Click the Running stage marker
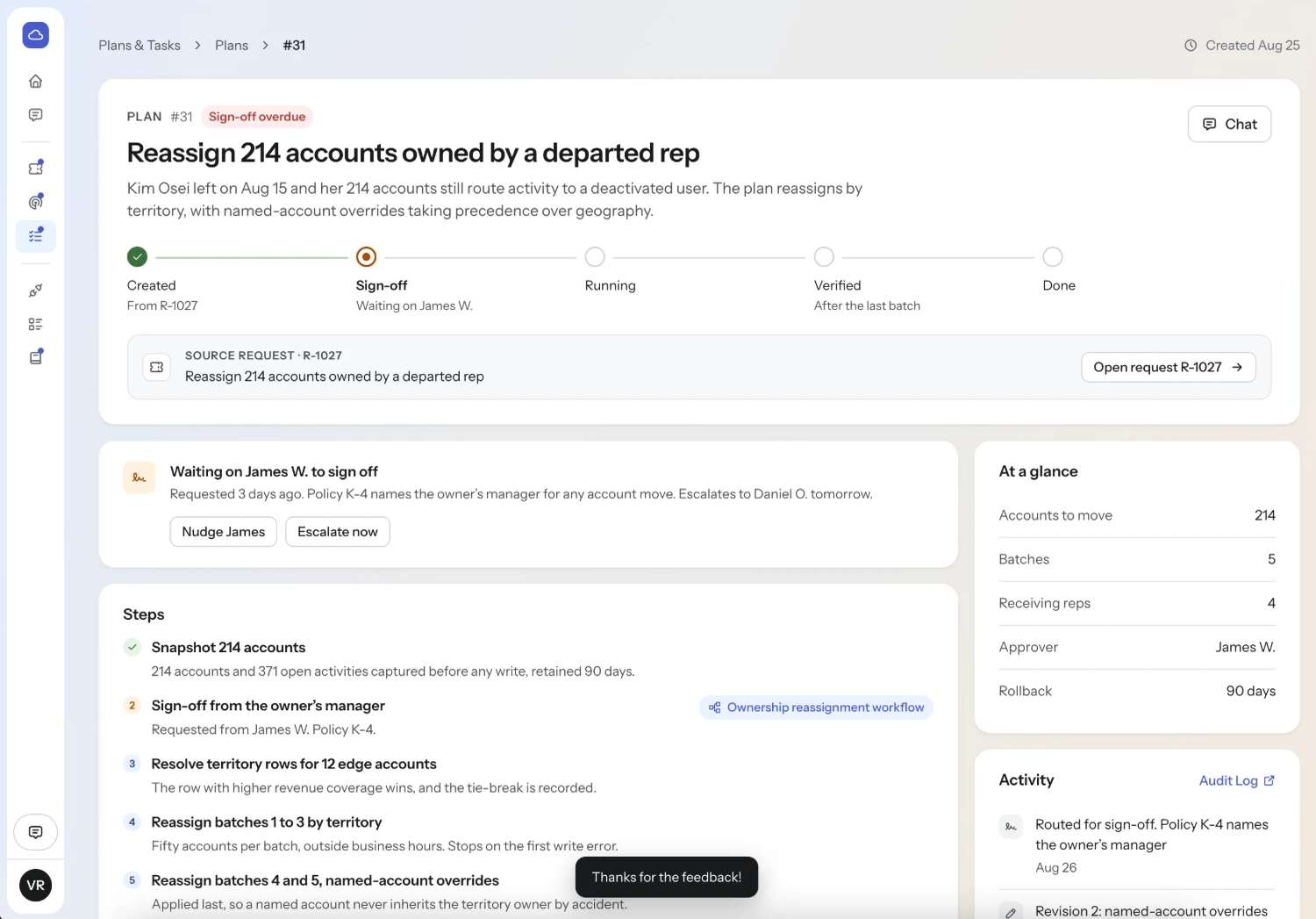This screenshot has height=919, width=1316. pyautogui.click(x=595, y=256)
